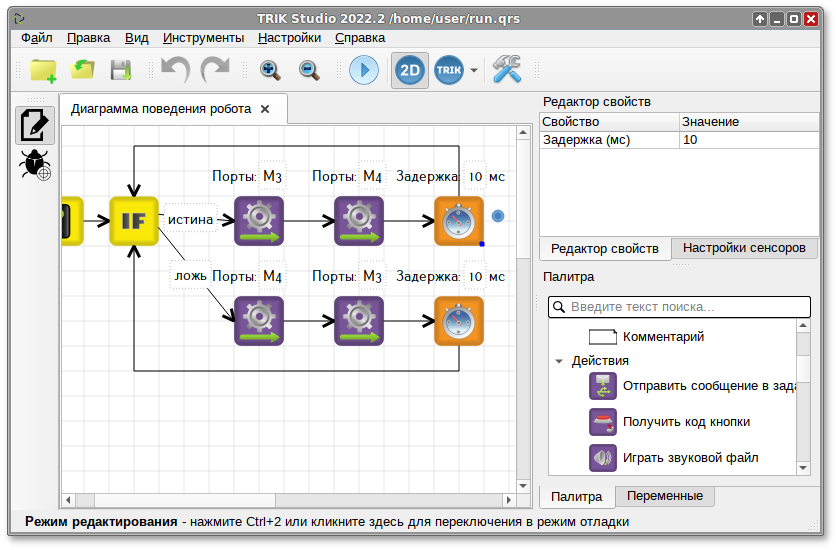Run the robot program with the play button
This screenshot has height=550, width=837.
tap(363, 70)
